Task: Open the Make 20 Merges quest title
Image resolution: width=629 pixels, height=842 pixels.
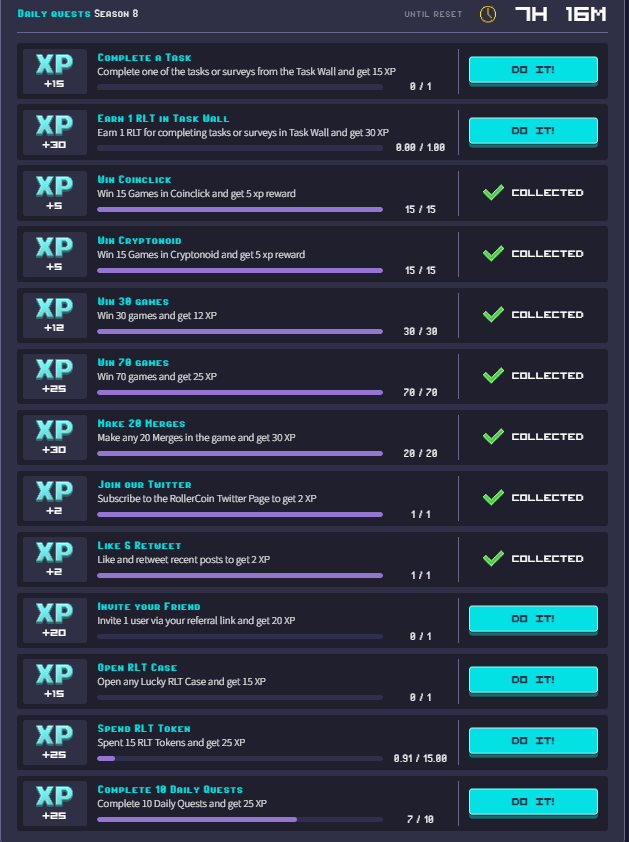Action: (x=141, y=424)
